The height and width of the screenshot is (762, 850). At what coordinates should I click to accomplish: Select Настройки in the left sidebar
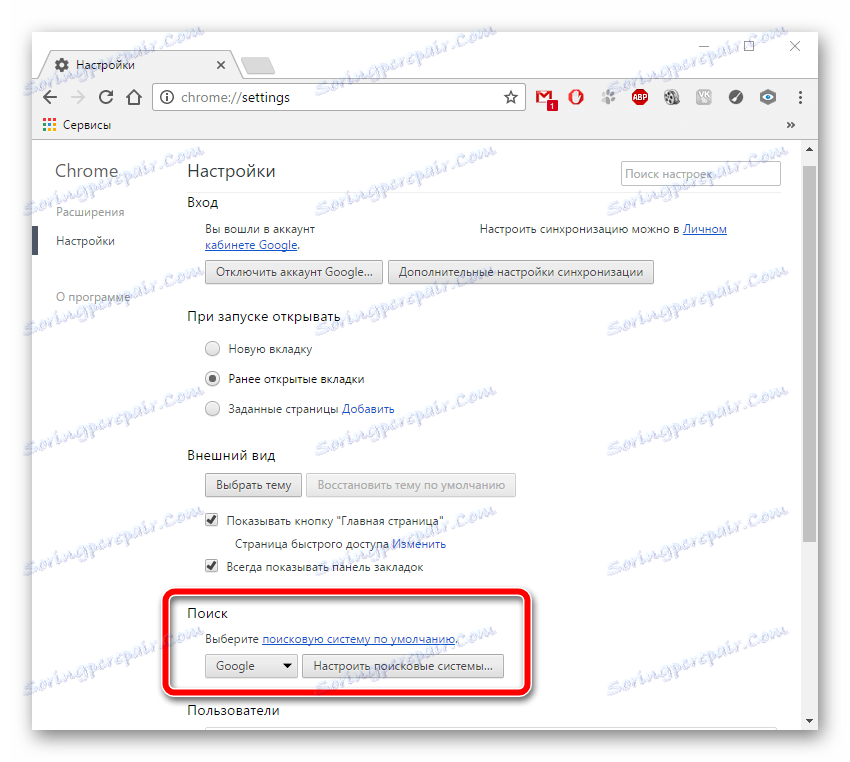(x=85, y=241)
